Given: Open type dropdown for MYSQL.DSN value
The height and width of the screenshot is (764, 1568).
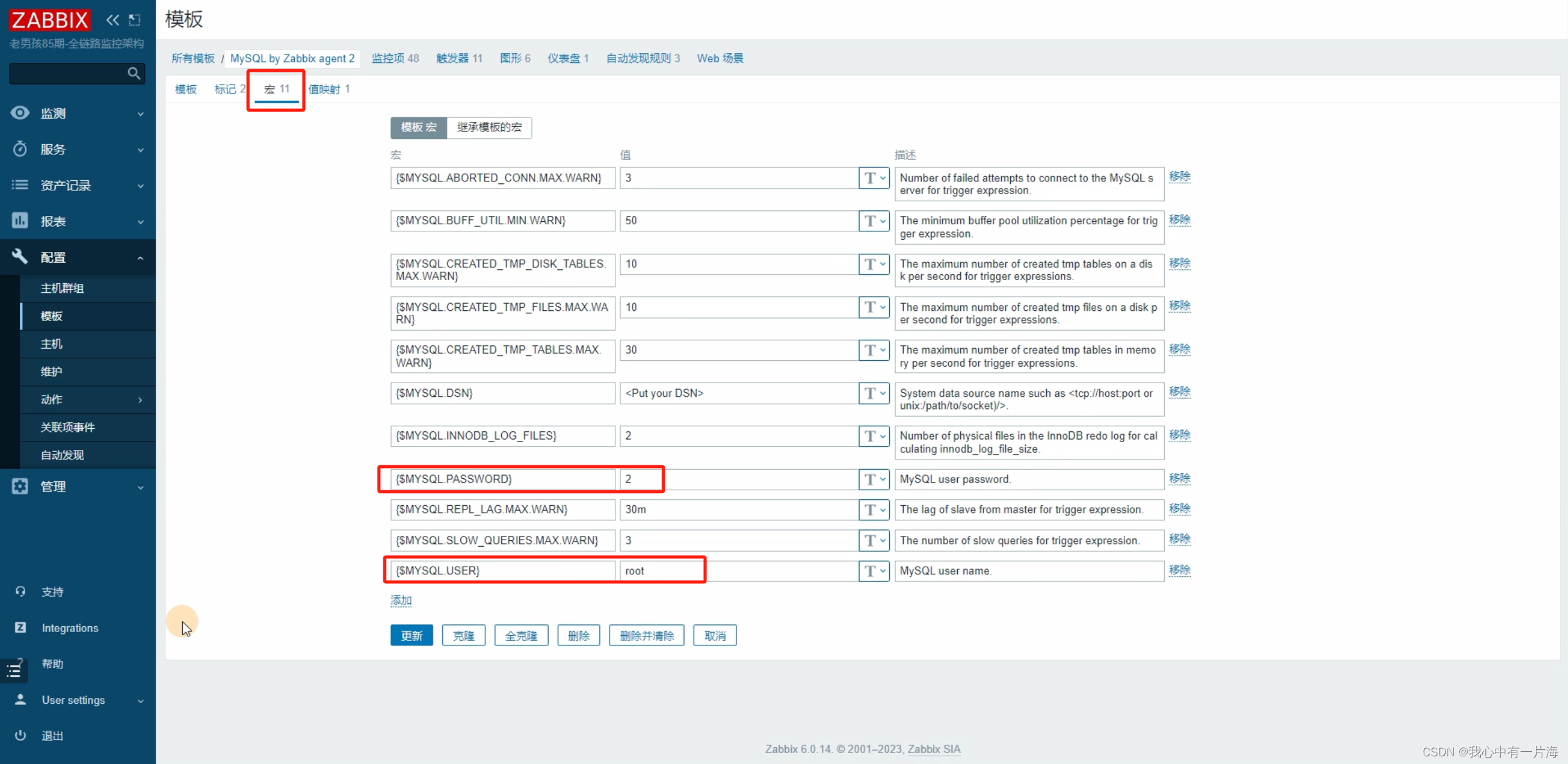Looking at the screenshot, I should (874, 393).
